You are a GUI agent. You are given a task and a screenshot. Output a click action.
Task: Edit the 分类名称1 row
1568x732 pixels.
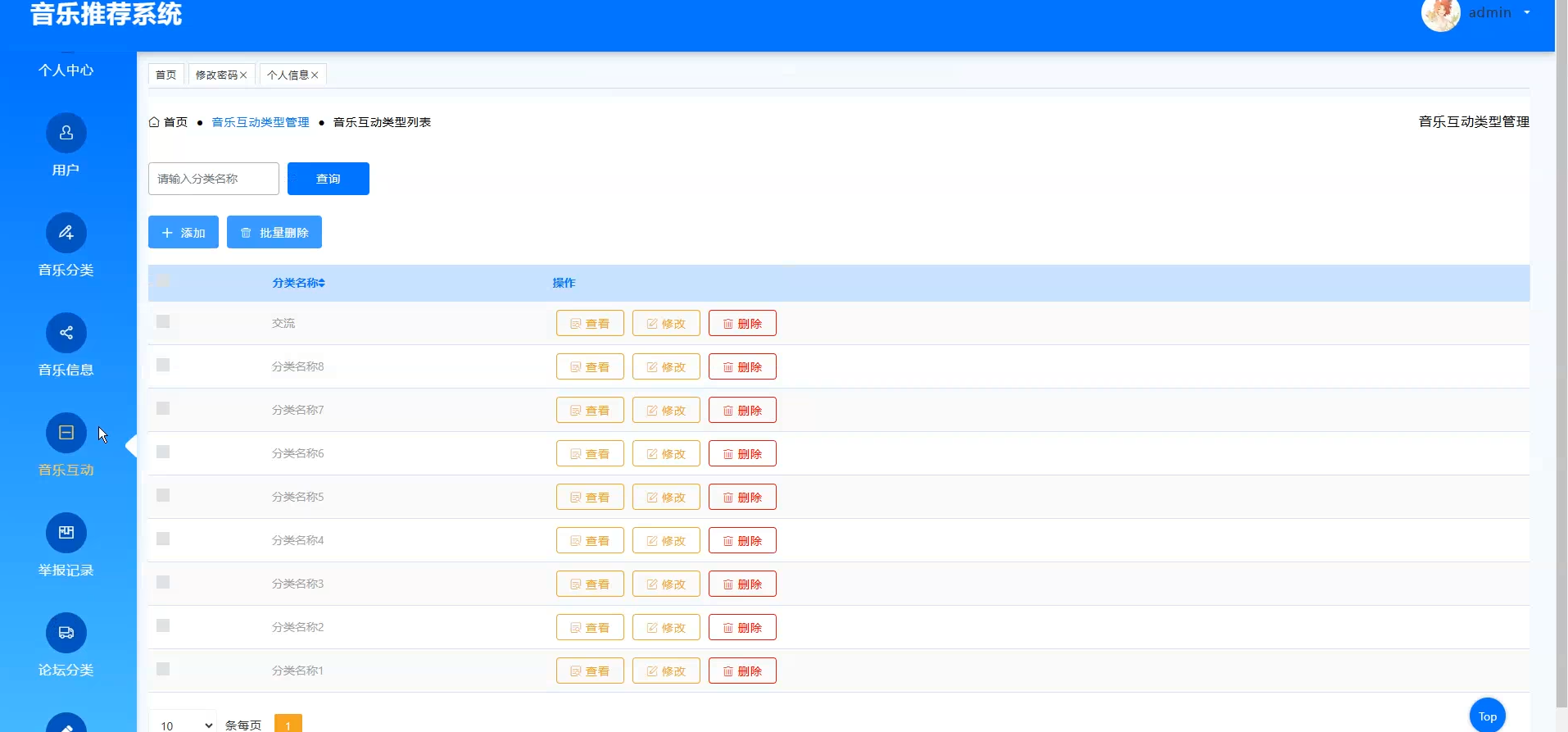pos(666,671)
